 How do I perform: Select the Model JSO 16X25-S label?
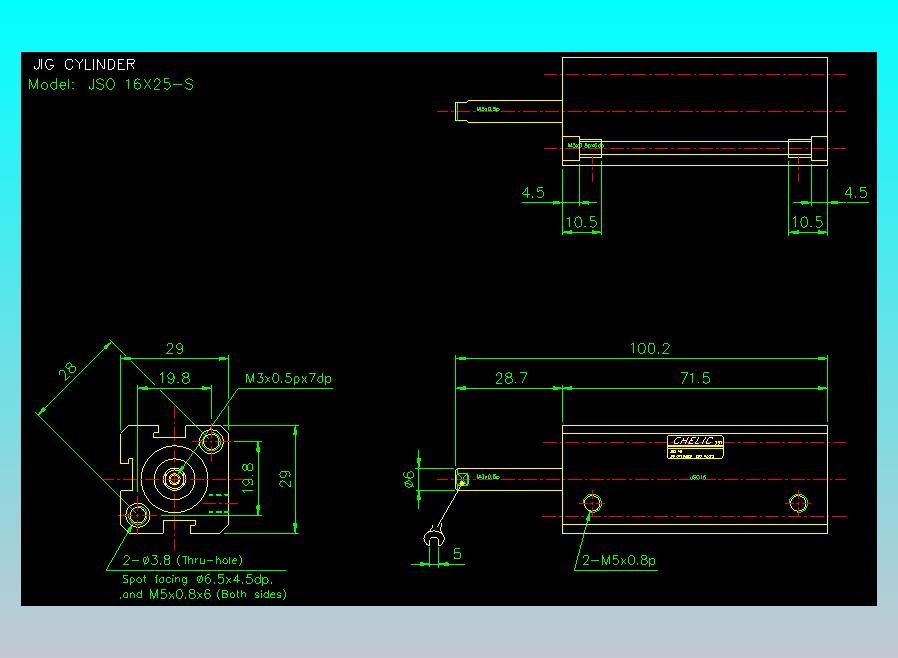pos(111,85)
